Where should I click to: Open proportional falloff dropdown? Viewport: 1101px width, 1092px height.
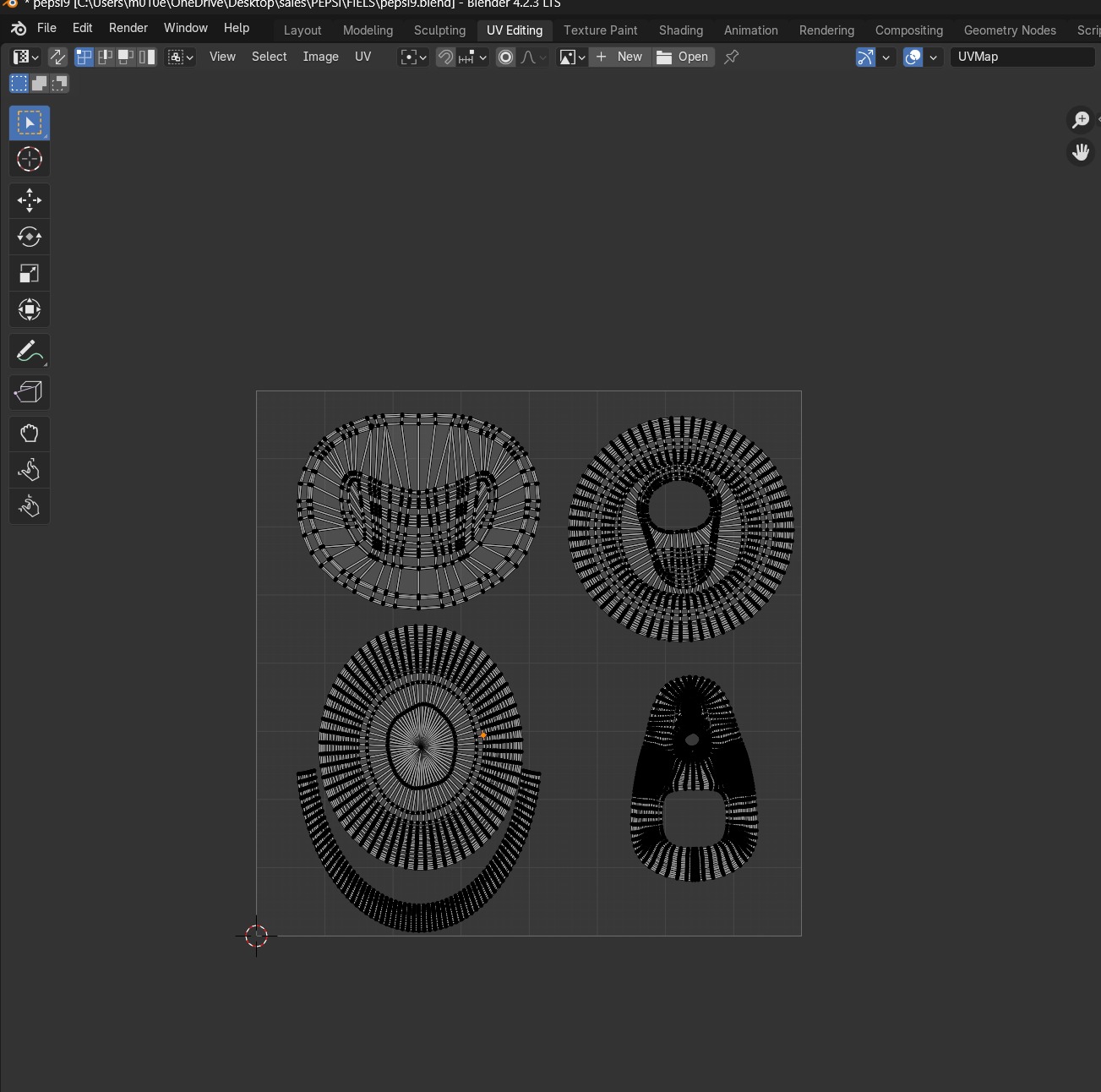(x=532, y=57)
